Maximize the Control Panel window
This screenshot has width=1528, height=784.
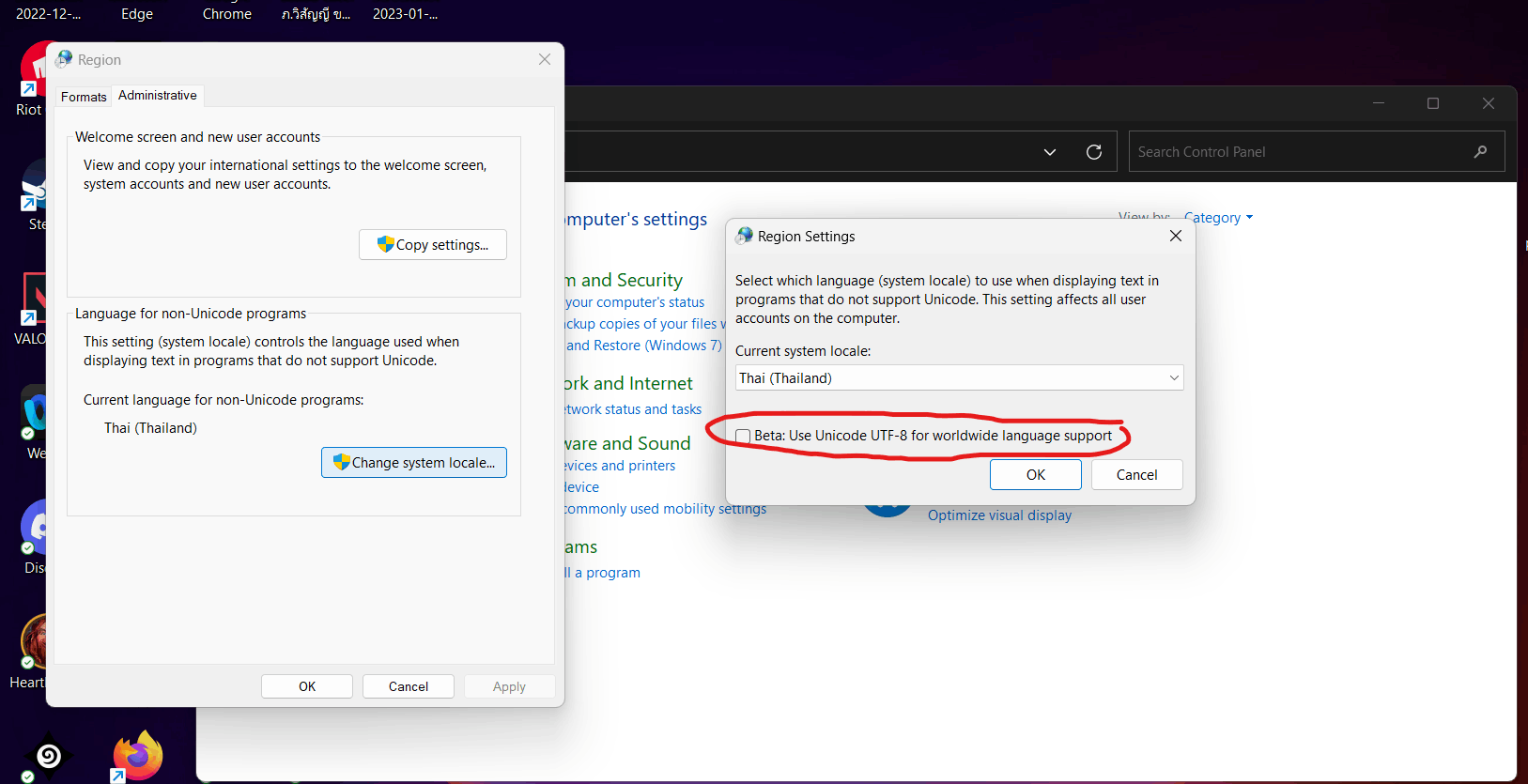1433,103
